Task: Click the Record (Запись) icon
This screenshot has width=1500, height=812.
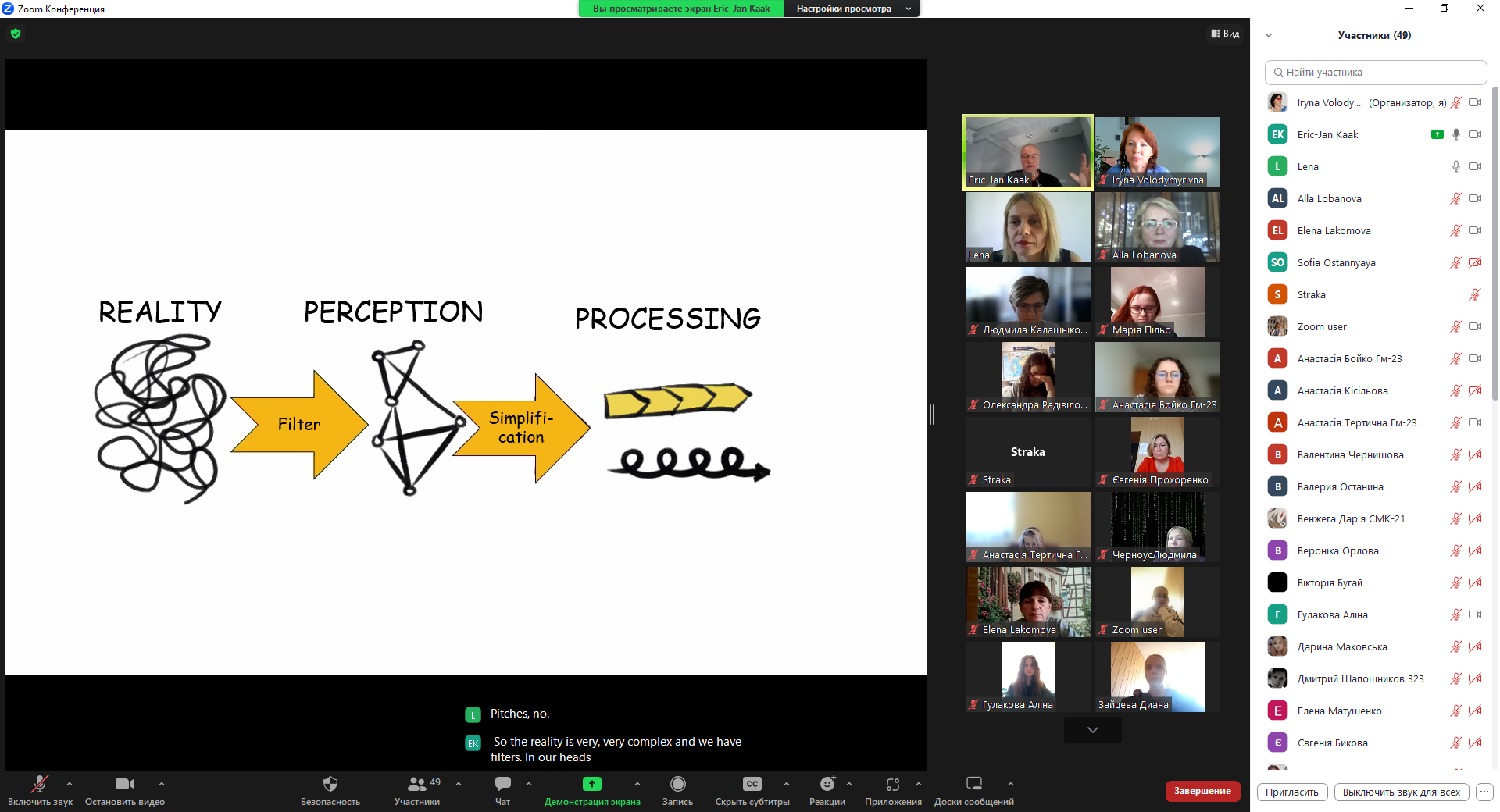Action: click(x=677, y=784)
